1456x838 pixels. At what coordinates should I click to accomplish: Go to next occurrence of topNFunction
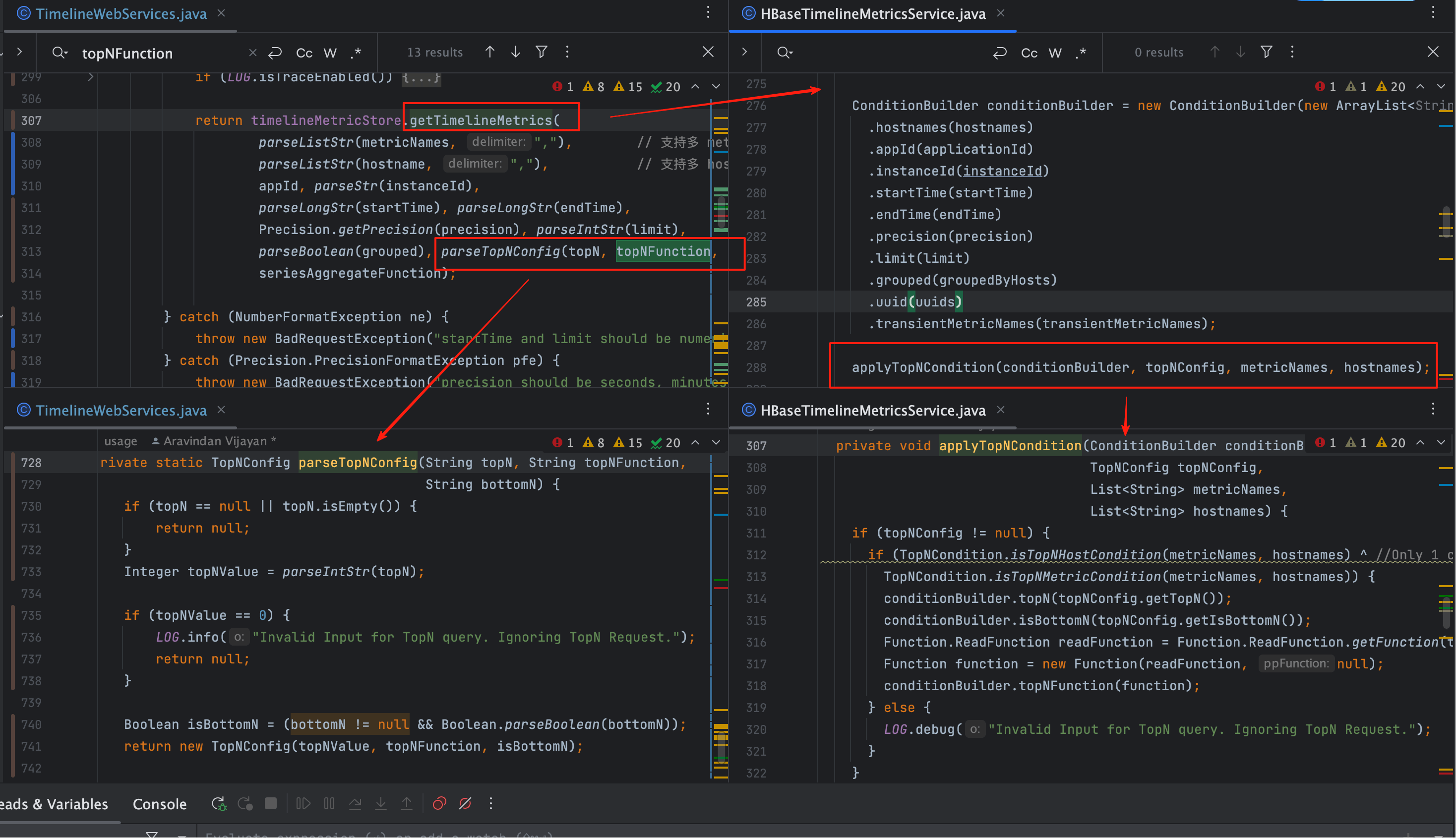coord(516,53)
